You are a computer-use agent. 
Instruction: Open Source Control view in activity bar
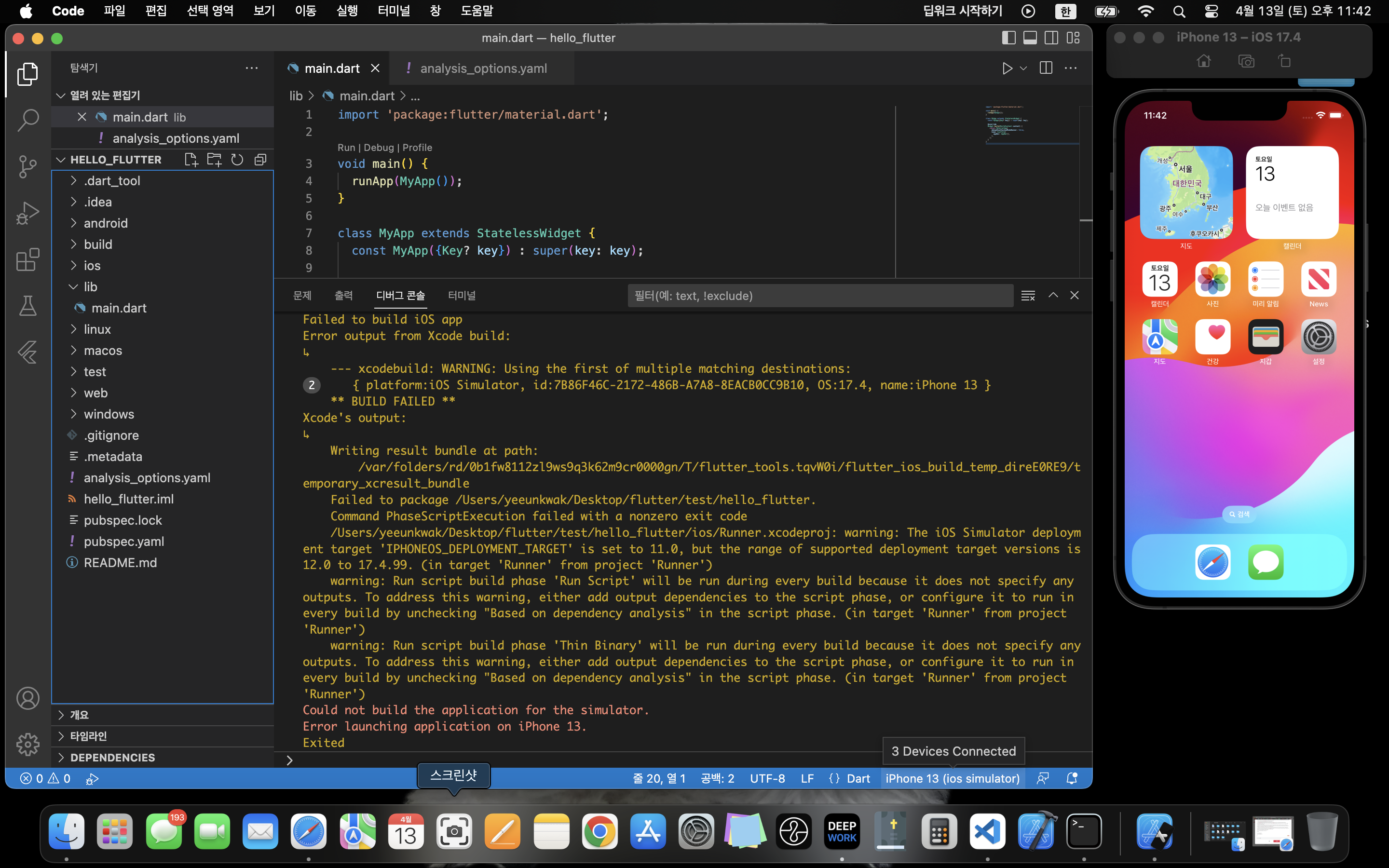27,166
